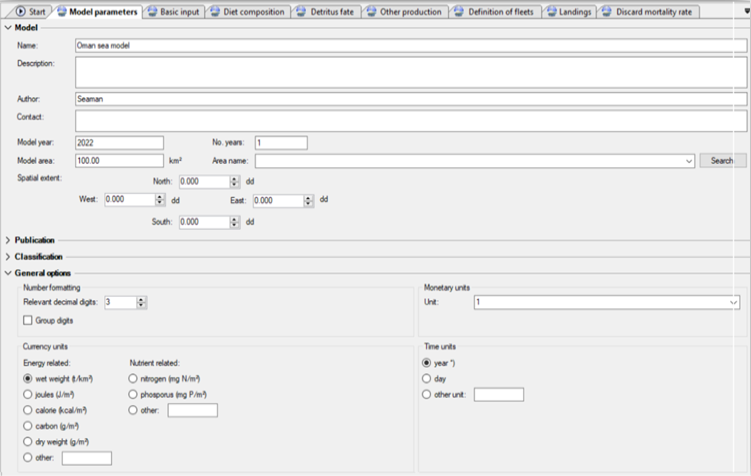Click the Model year input field
Viewport: 751px width, 476px height.
pyautogui.click(x=119, y=143)
